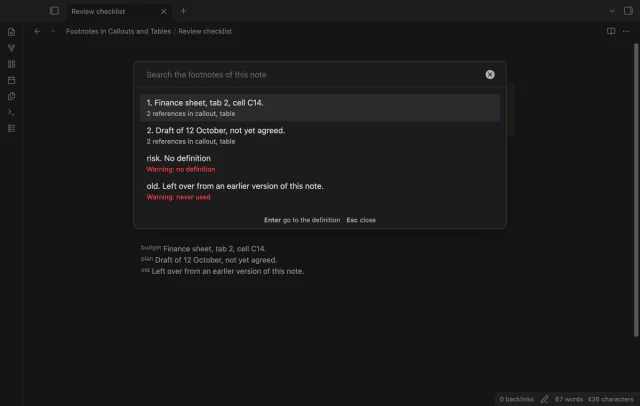The width and height of the screenshot is (640, 406).
Task: Add a new tab with plus
Action: [183, 11]
